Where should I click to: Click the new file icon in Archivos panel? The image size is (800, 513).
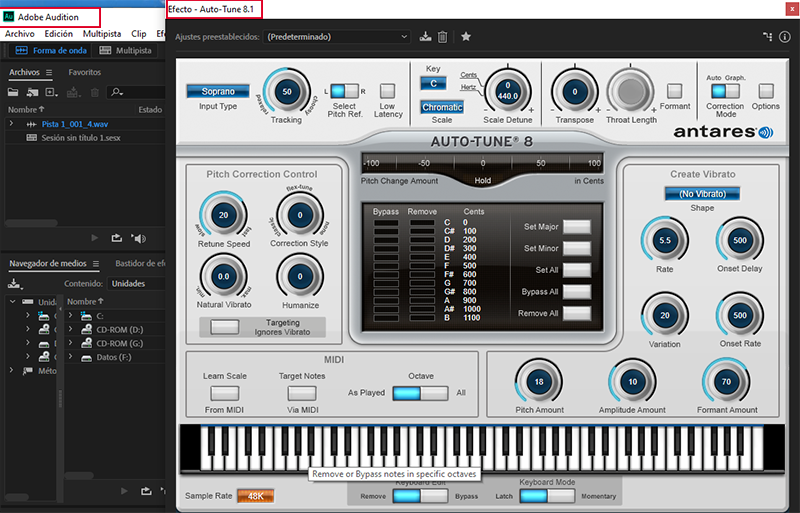pyautogui.click(x=52, y=92)
